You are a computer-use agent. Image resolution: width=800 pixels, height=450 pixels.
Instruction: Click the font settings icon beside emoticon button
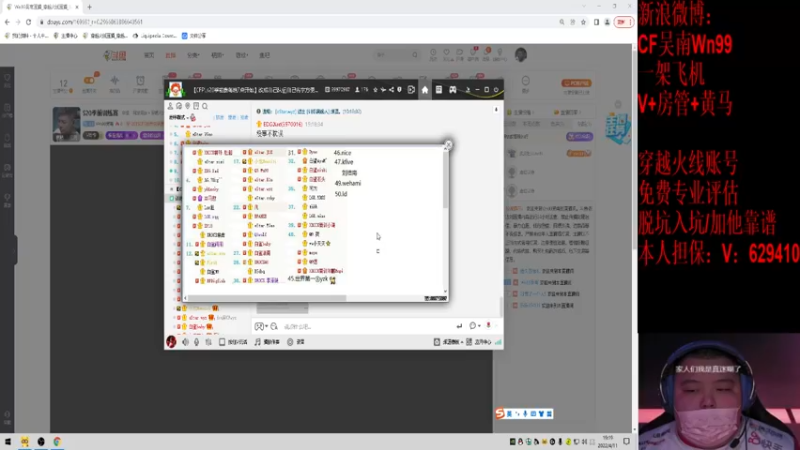pyautogui.click(x=274, y=327)
